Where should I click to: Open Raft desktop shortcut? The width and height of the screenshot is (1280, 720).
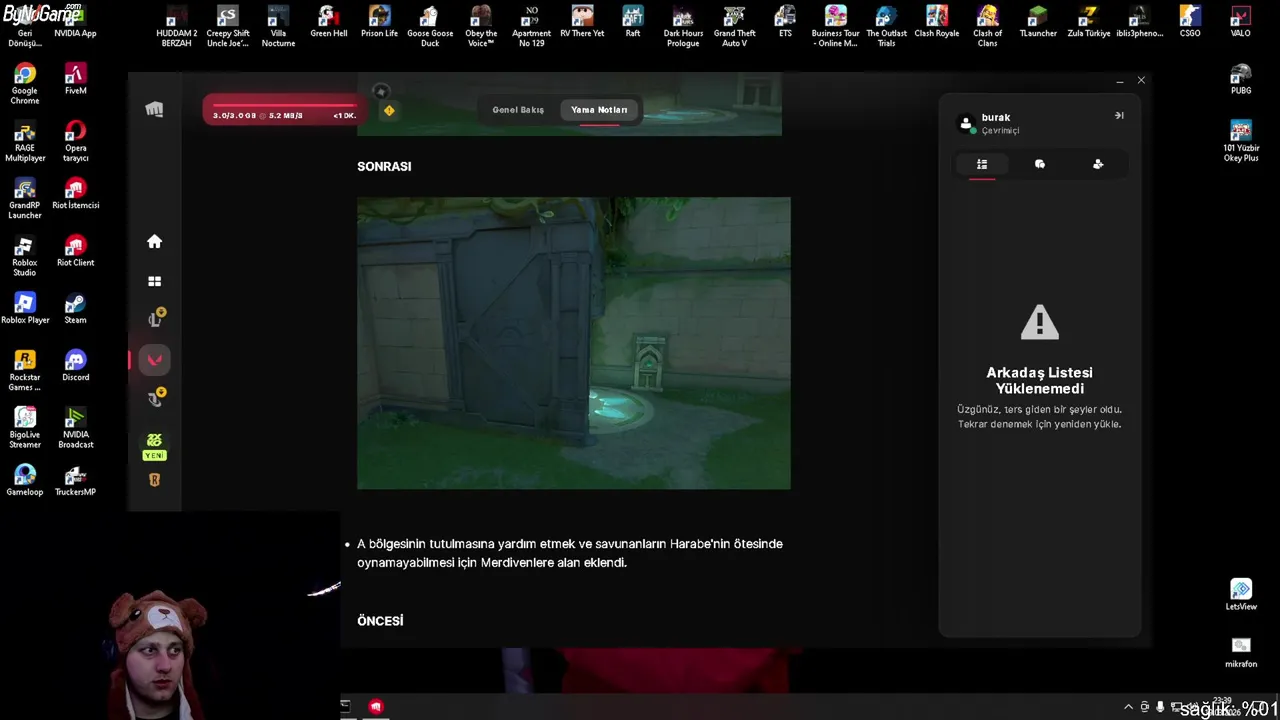[633, 22]
